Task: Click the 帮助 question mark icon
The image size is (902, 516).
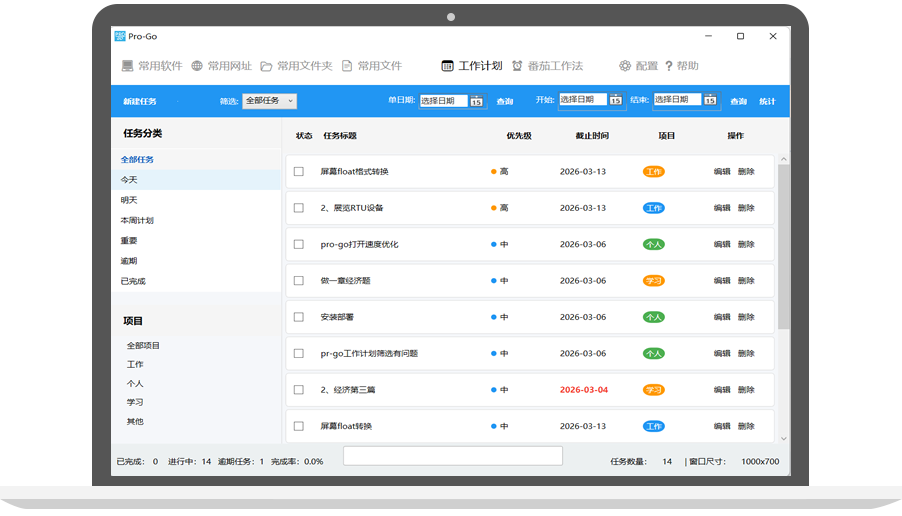Action: coord(668,66)
